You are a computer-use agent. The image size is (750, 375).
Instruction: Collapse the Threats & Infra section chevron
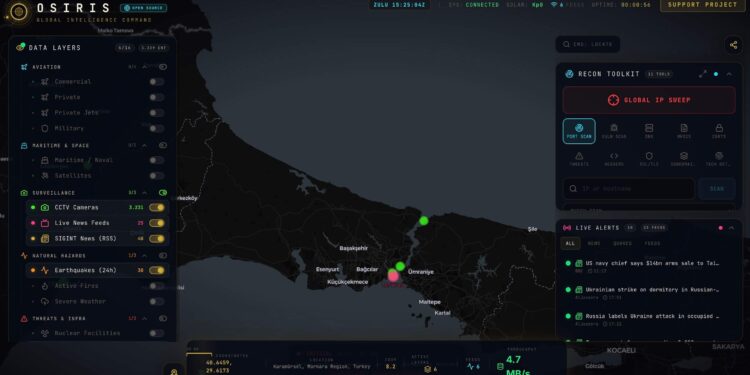tap(145, 318)
